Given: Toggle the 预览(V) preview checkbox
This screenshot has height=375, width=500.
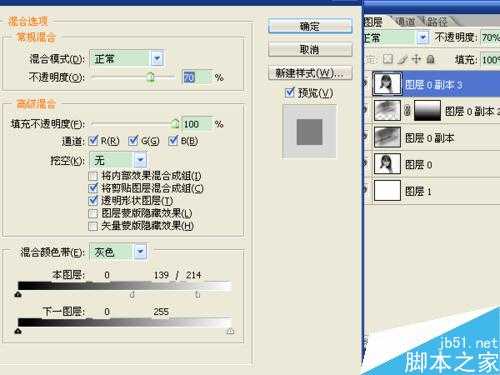Looking at the screenshot, I should [x=290, y=92].
